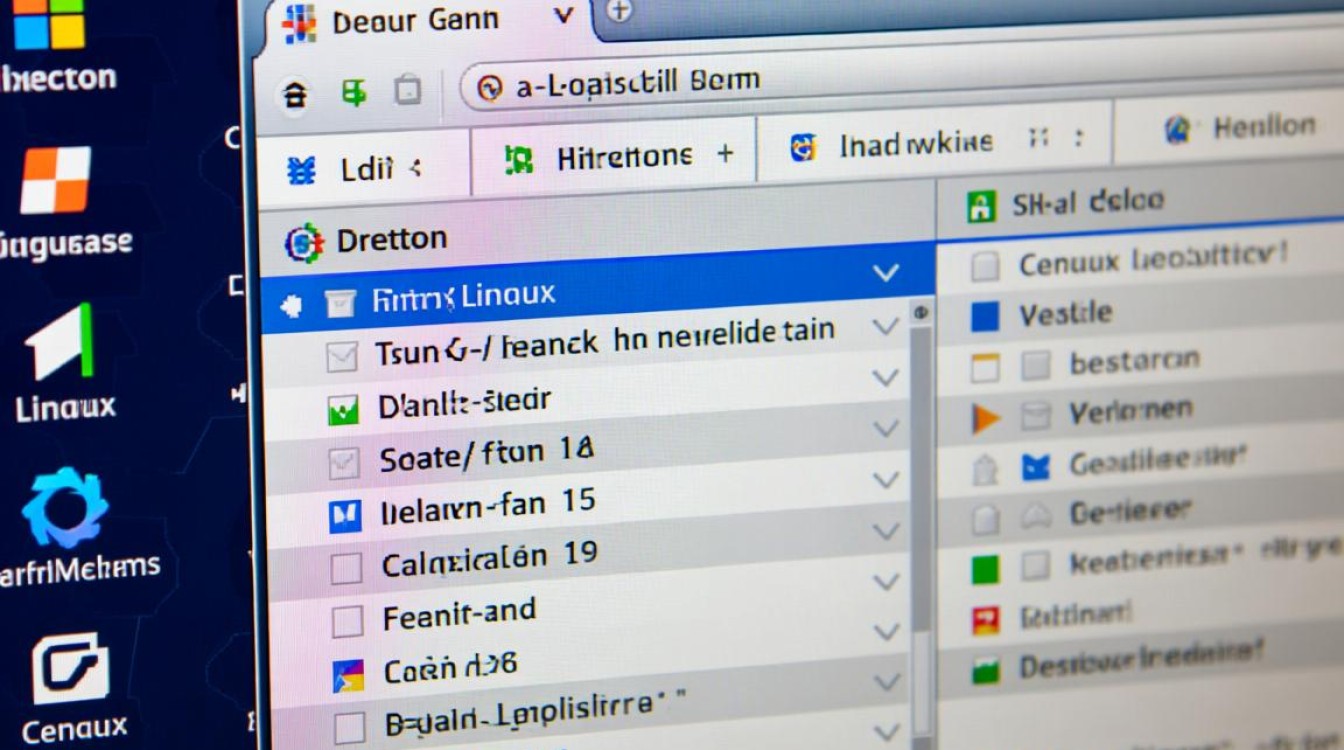
Task: Open a new tab with plus button
Action: (621, 11)
